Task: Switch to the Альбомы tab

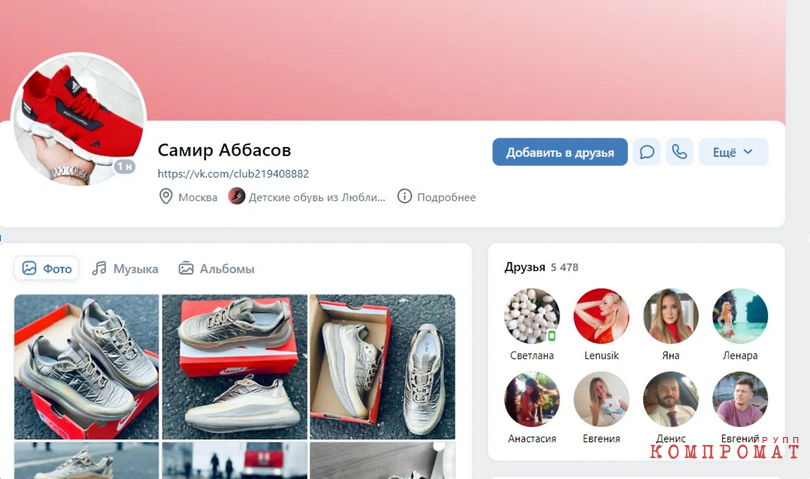Action: (x=216, y=269)
